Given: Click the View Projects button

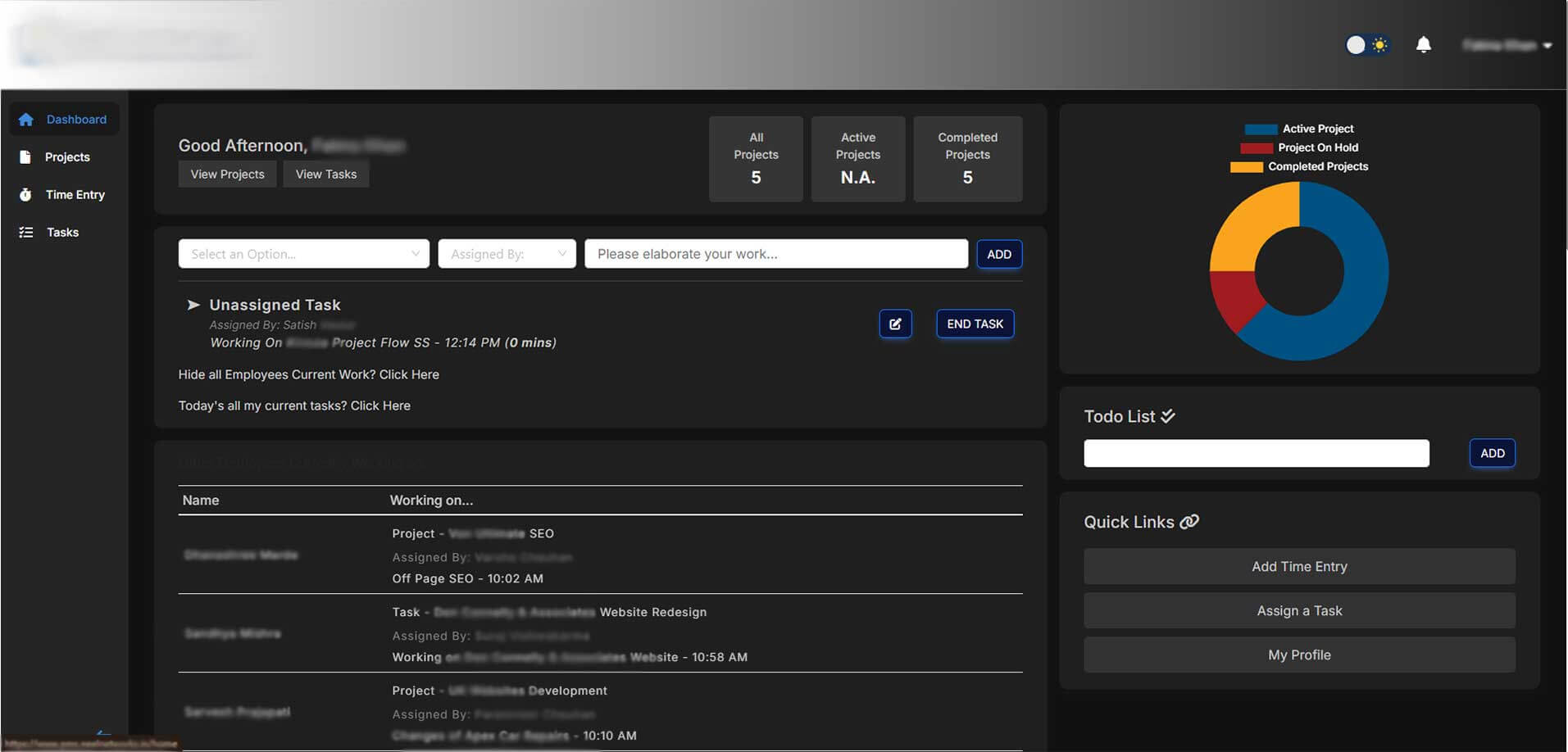Looking at the screenshot, I should pyautogui.click(x=228, y=174).
